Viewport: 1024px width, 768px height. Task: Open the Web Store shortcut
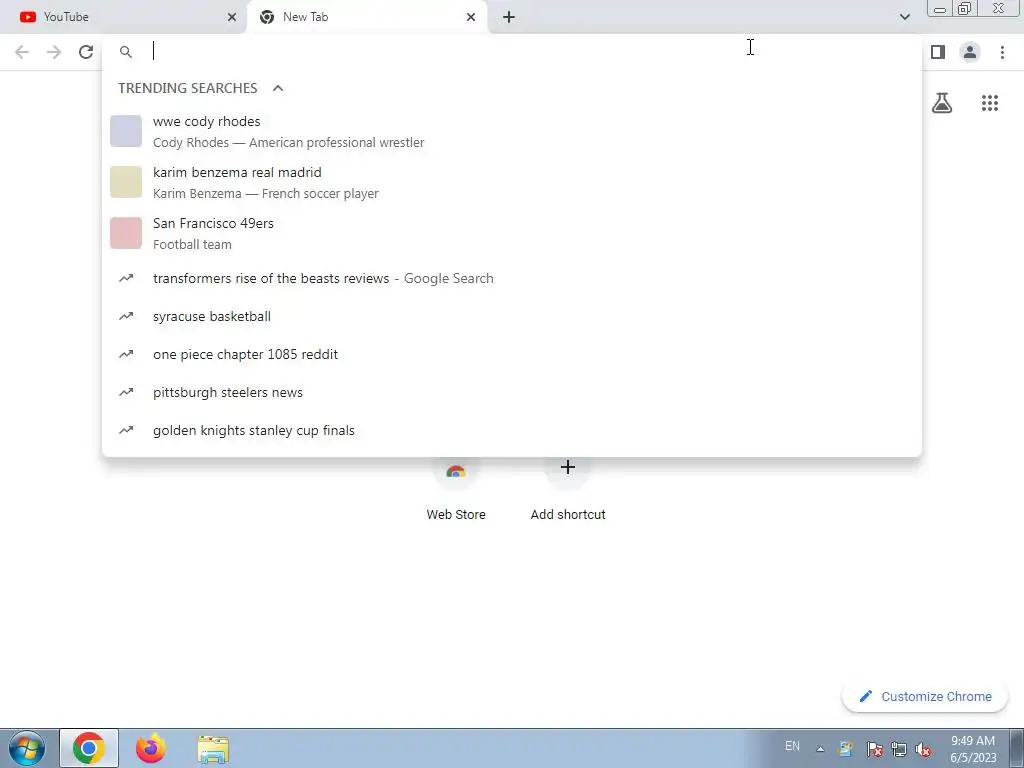[456, 487]
